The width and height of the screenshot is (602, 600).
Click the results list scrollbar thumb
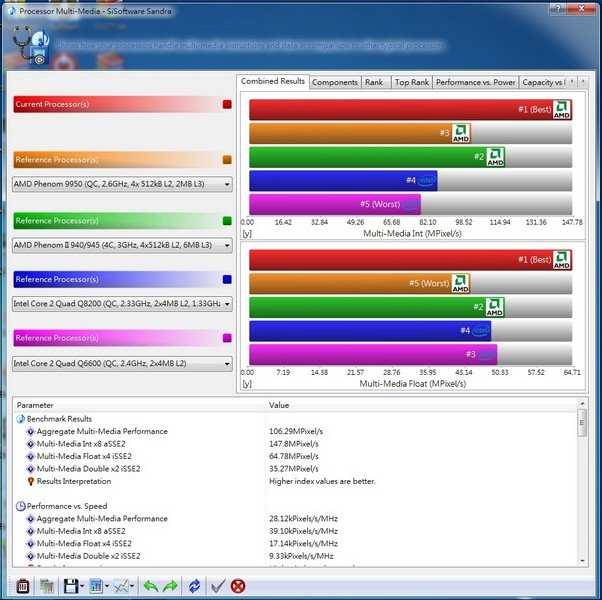click(582, 423)
